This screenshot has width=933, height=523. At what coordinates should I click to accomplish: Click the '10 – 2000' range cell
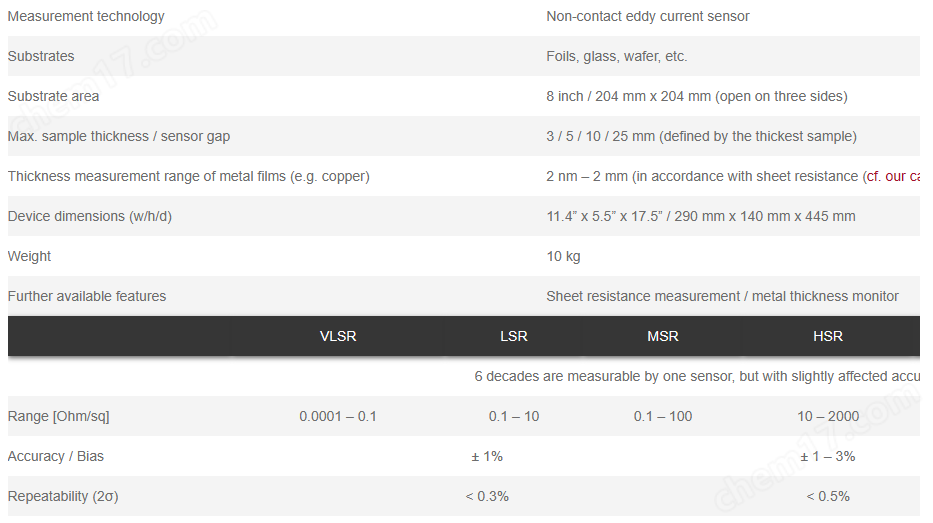pos(828,416)
